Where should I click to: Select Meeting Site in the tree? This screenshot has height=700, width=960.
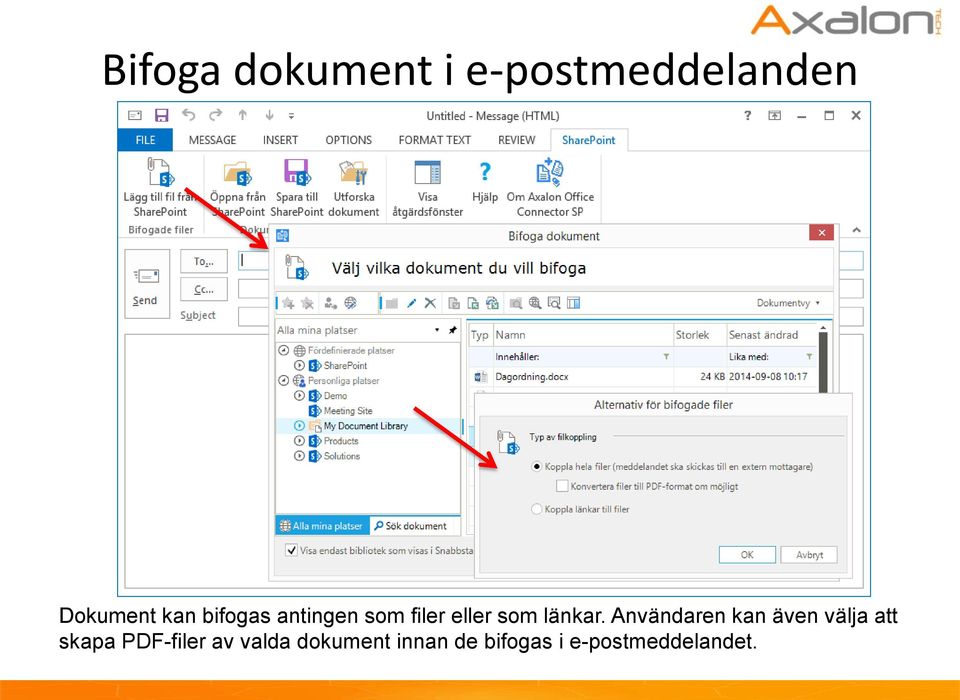[347, 411]
